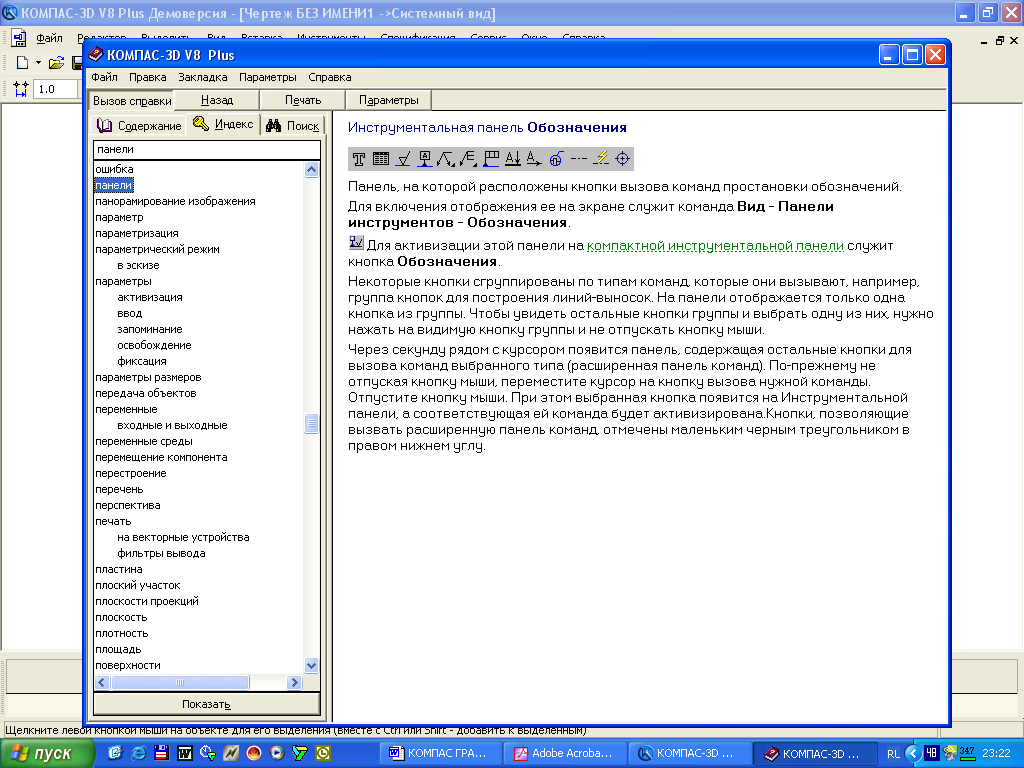1024x768 pixels.
Task: Click the index list scroll down arrow
Action: (312, 665)
